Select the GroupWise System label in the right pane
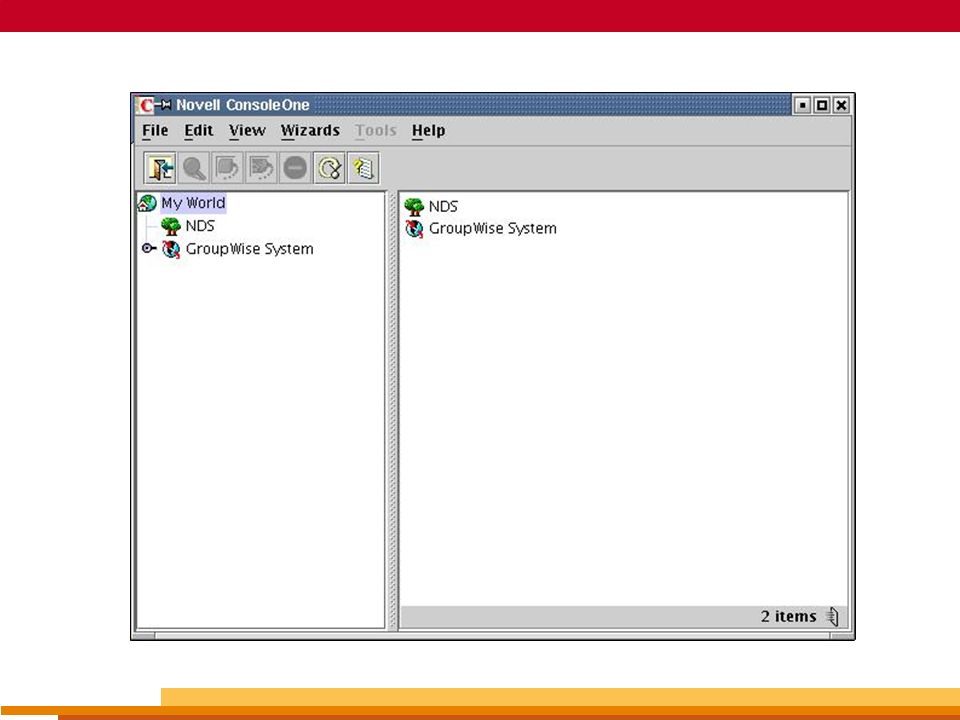 coord(492,228)
